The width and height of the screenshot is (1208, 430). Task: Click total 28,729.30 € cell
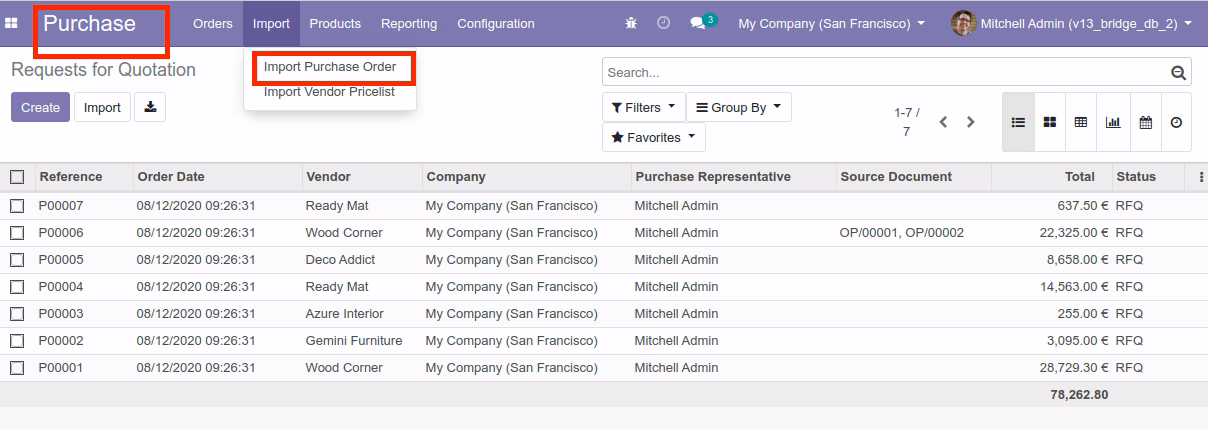(x=1074, y=368)
